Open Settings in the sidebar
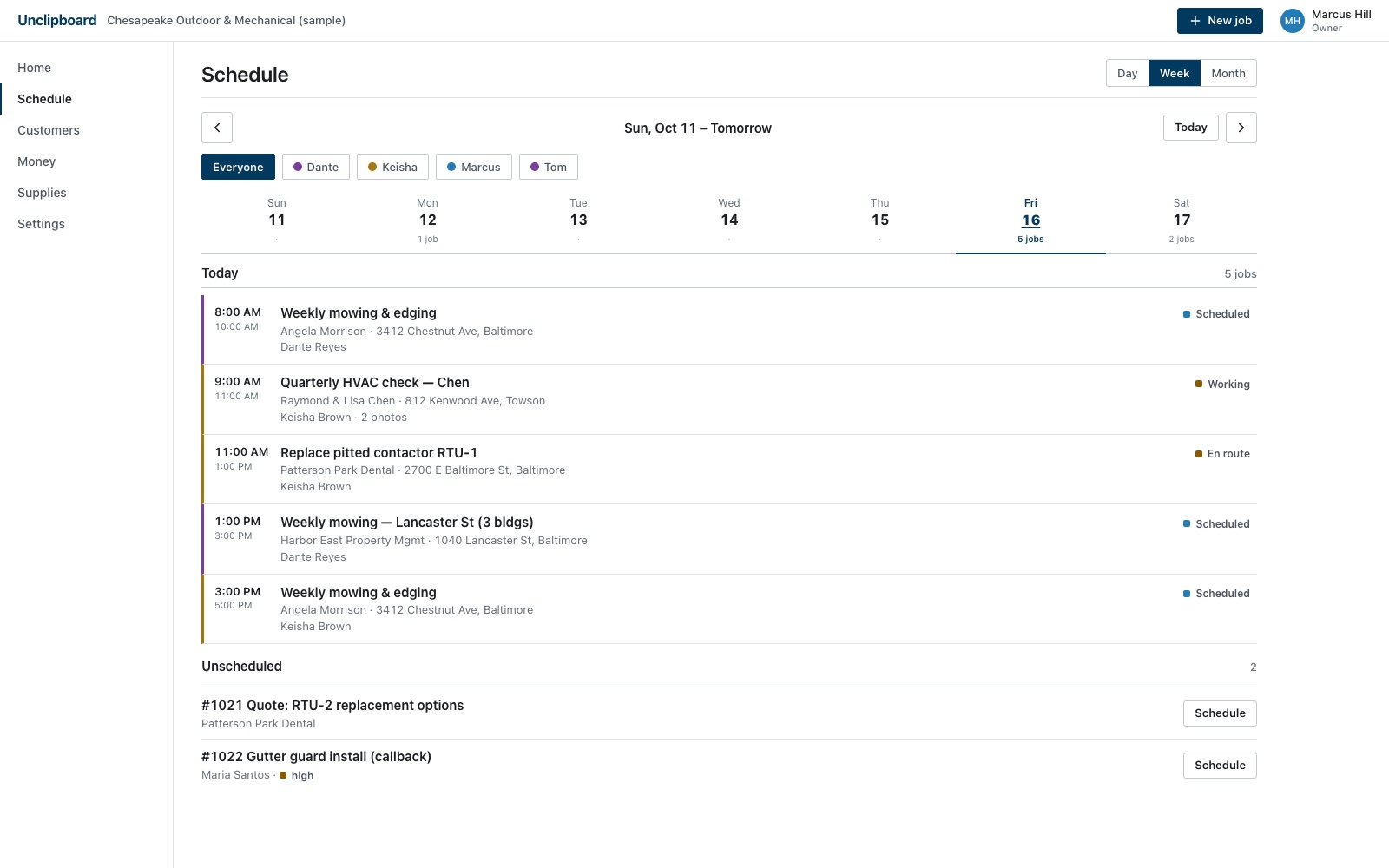 pyautogui.click(x=87, y=224)
